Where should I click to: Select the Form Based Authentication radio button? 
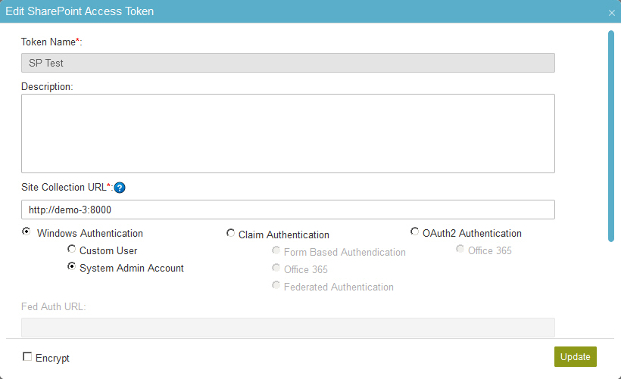point(276,251)
